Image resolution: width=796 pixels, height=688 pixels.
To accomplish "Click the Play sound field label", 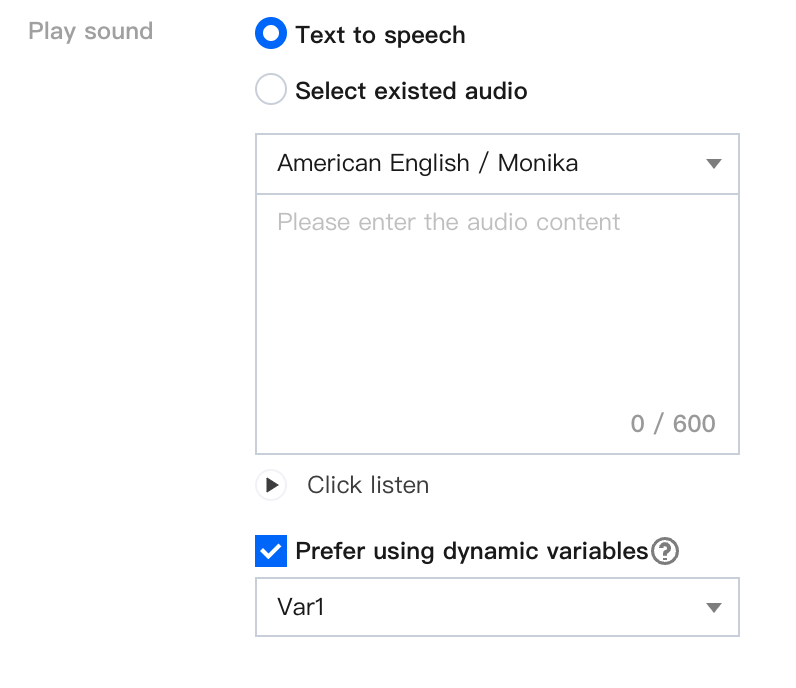I will 91,31.
